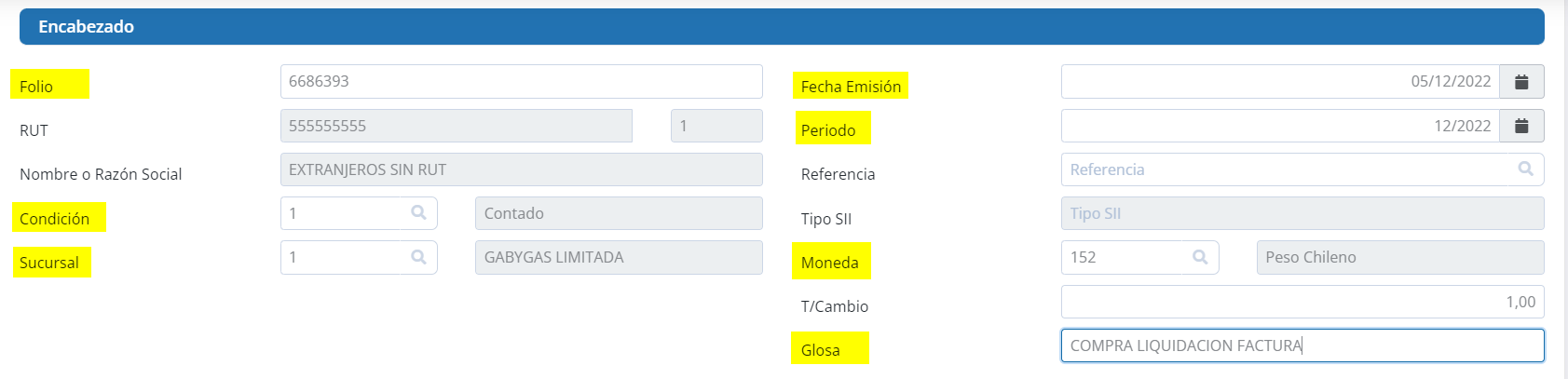Viewport: 1568px width, 379px height.
Task: Click the Folio input field
Action: (x=521, y=82)
